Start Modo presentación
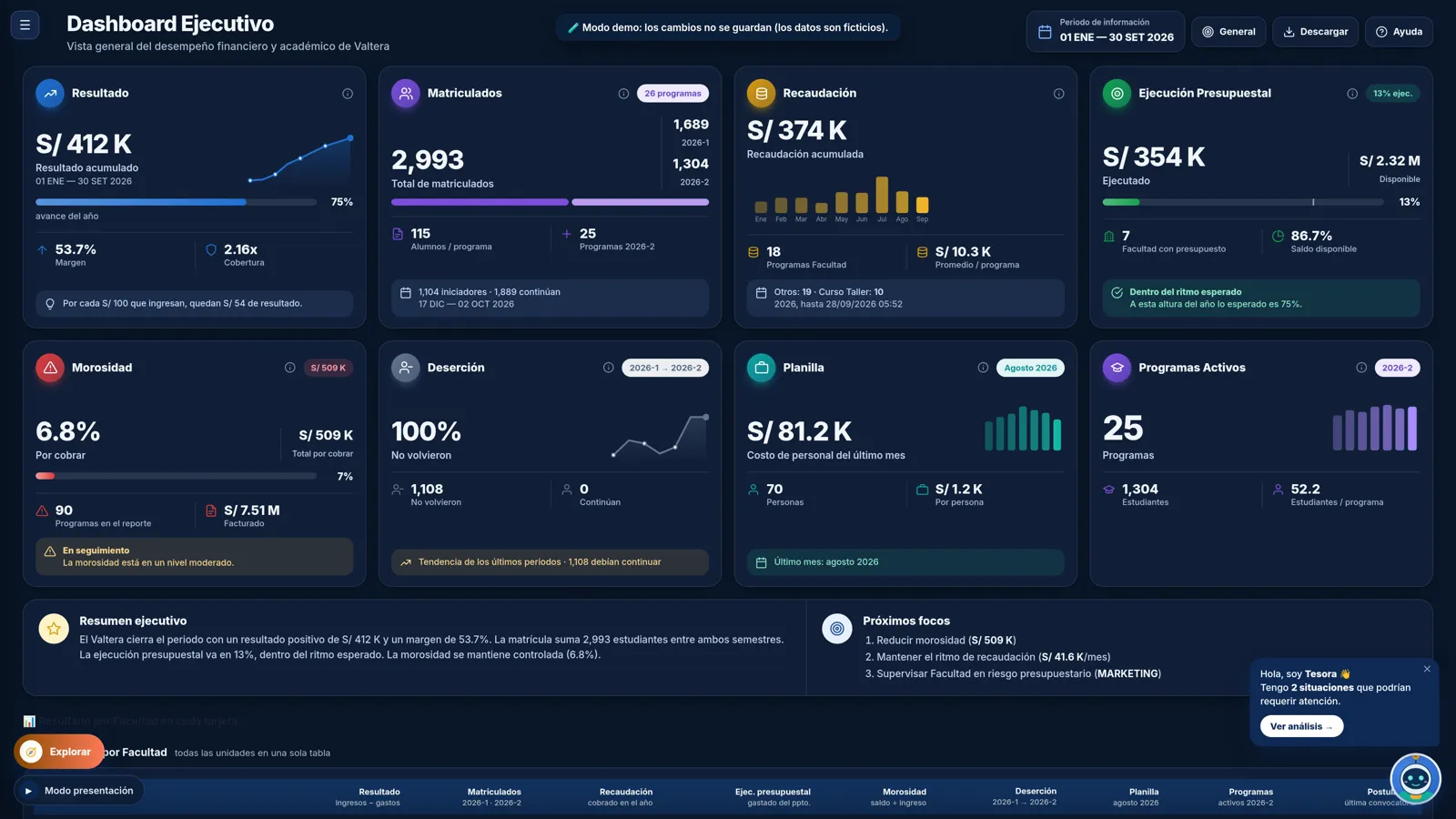 (79, 791)
